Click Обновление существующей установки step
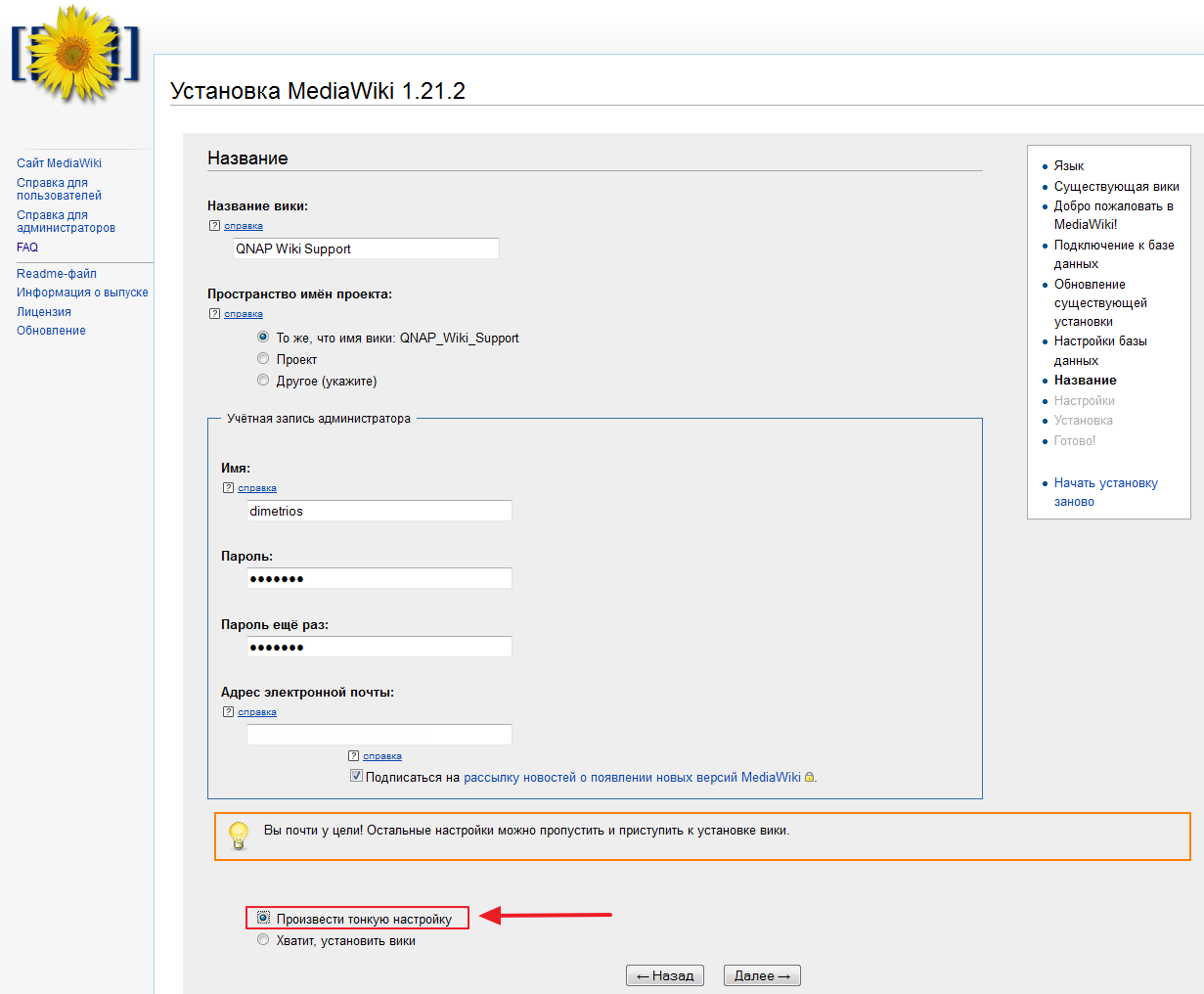 tap(1100, 303)
